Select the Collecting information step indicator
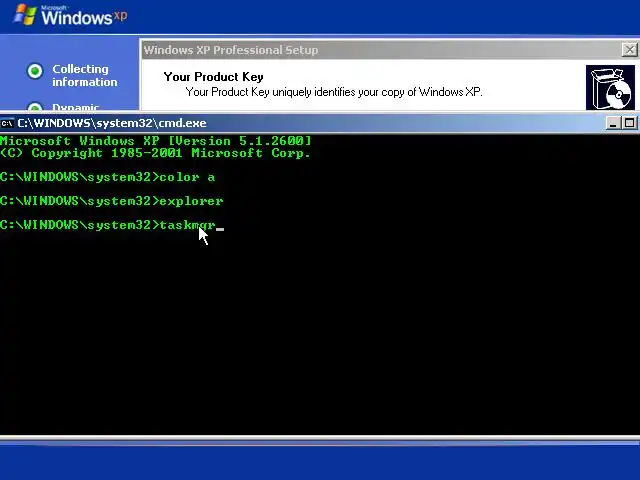The width and height of the screenshot is (640, 480). click(35, 71)
